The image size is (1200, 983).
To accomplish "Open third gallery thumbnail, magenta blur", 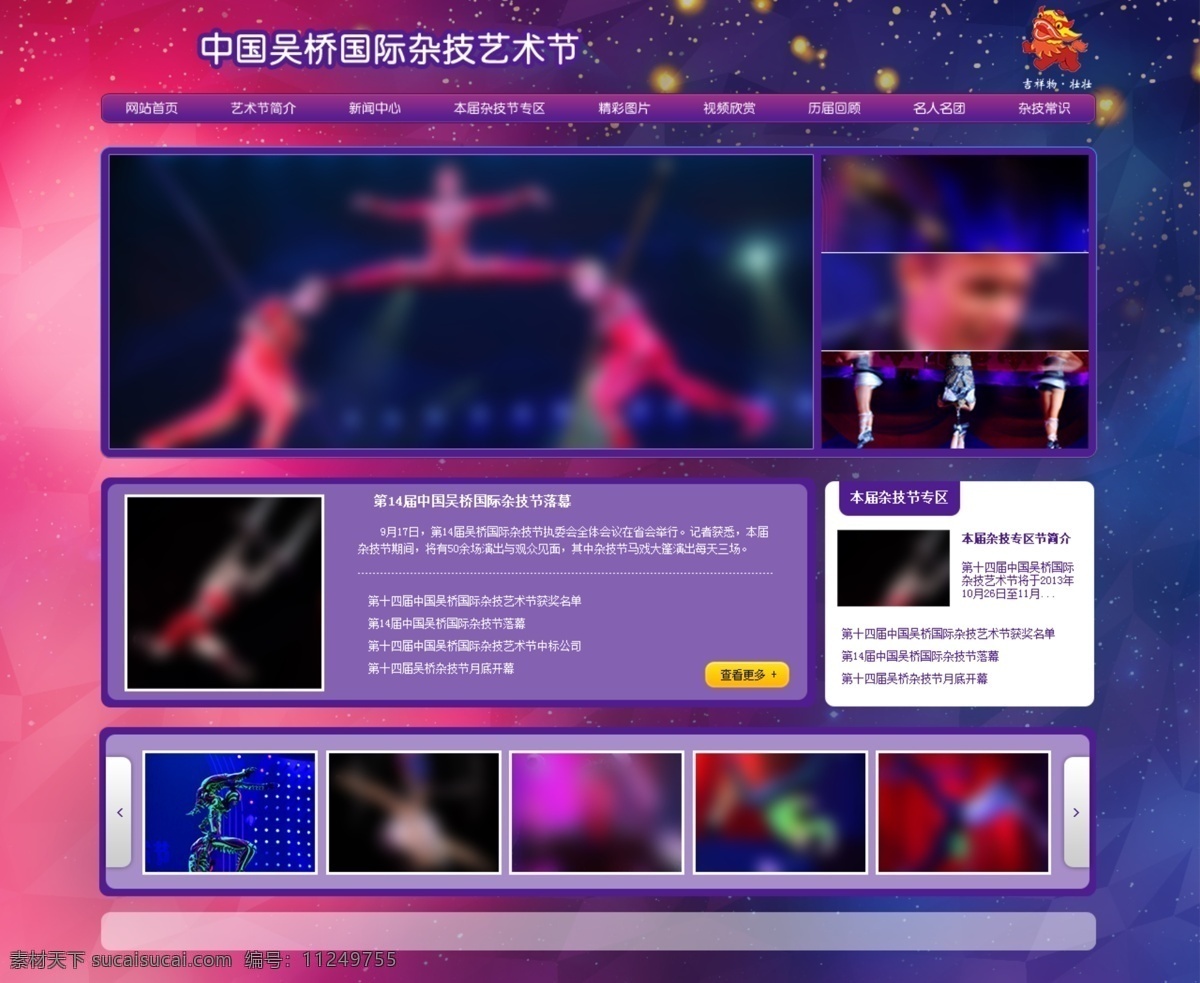I will (597, 812).
